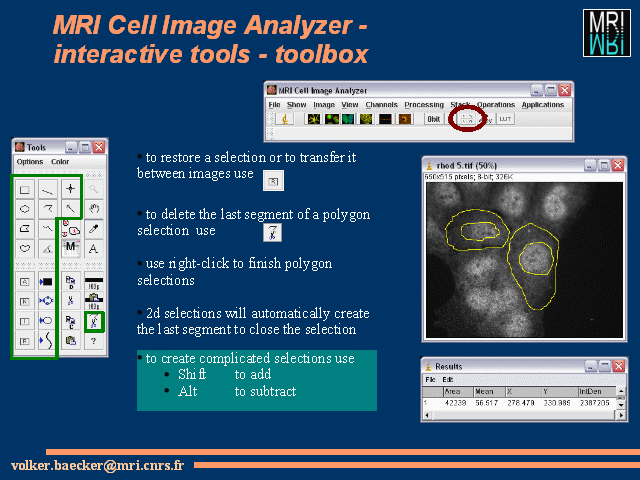Select the Angle measuring tool
This screenshot has height=480, width=640.
click(x=48, y=248)
